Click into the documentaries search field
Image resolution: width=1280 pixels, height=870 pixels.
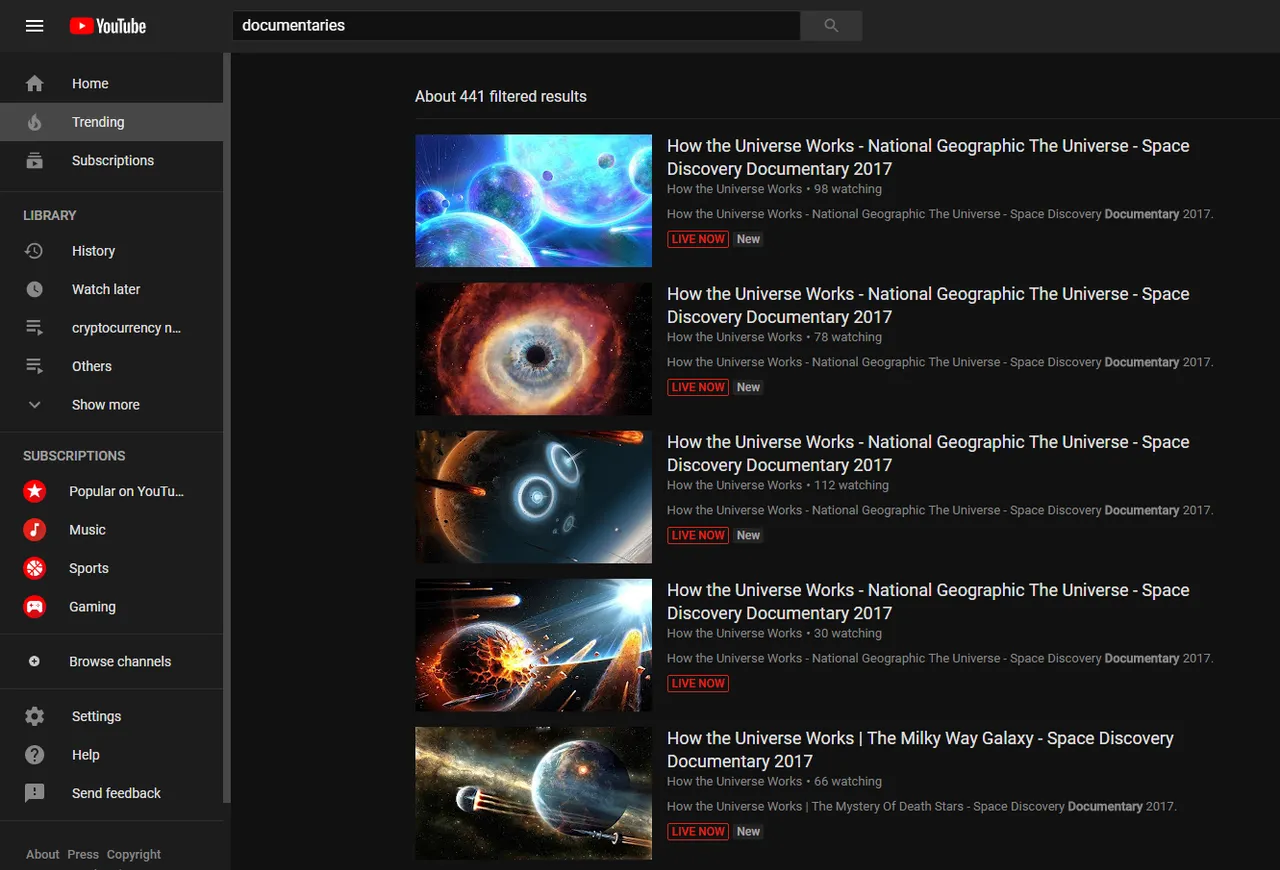pyautogui.click(x=516, y=26)
